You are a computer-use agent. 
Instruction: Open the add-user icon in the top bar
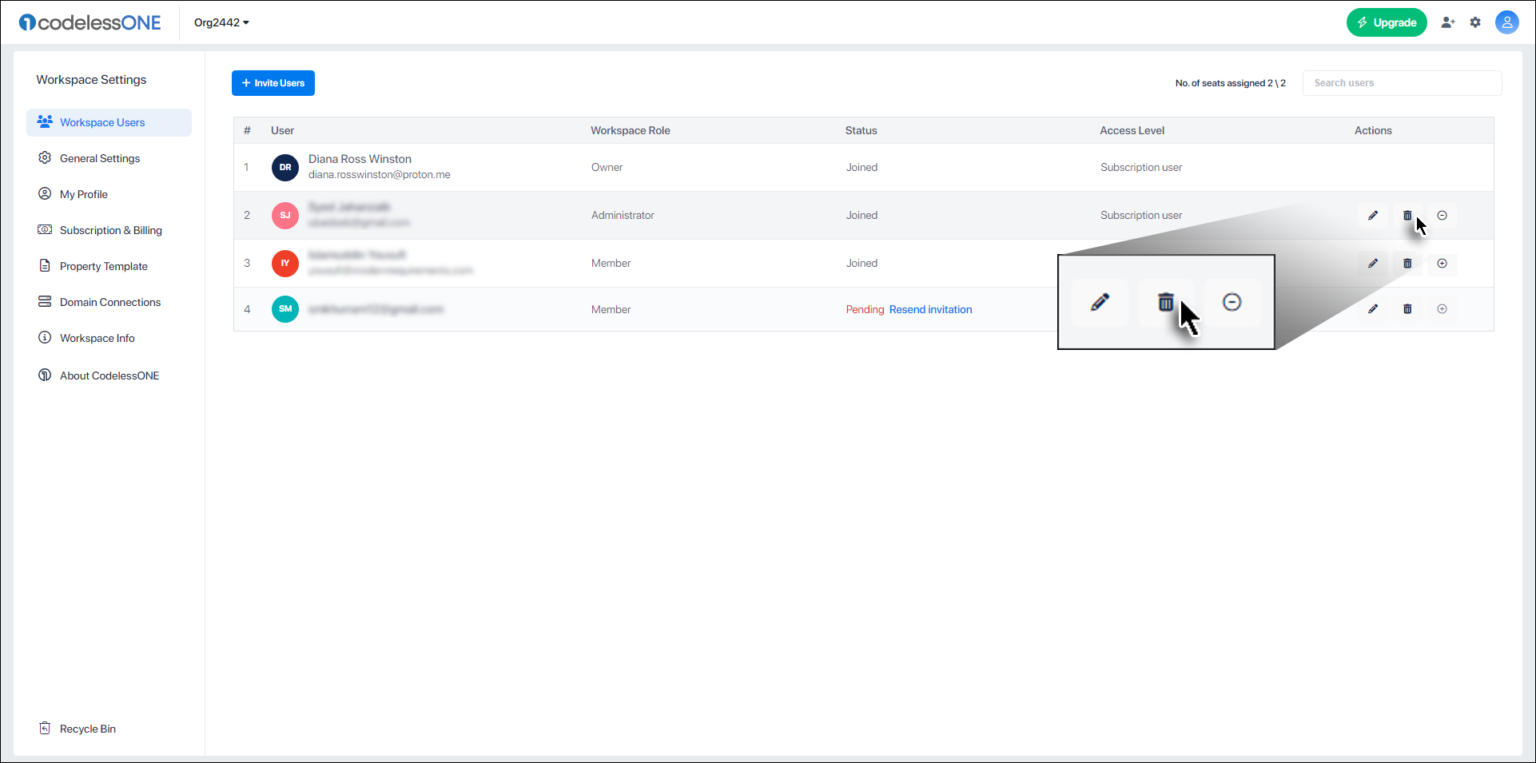[1447, 21]
